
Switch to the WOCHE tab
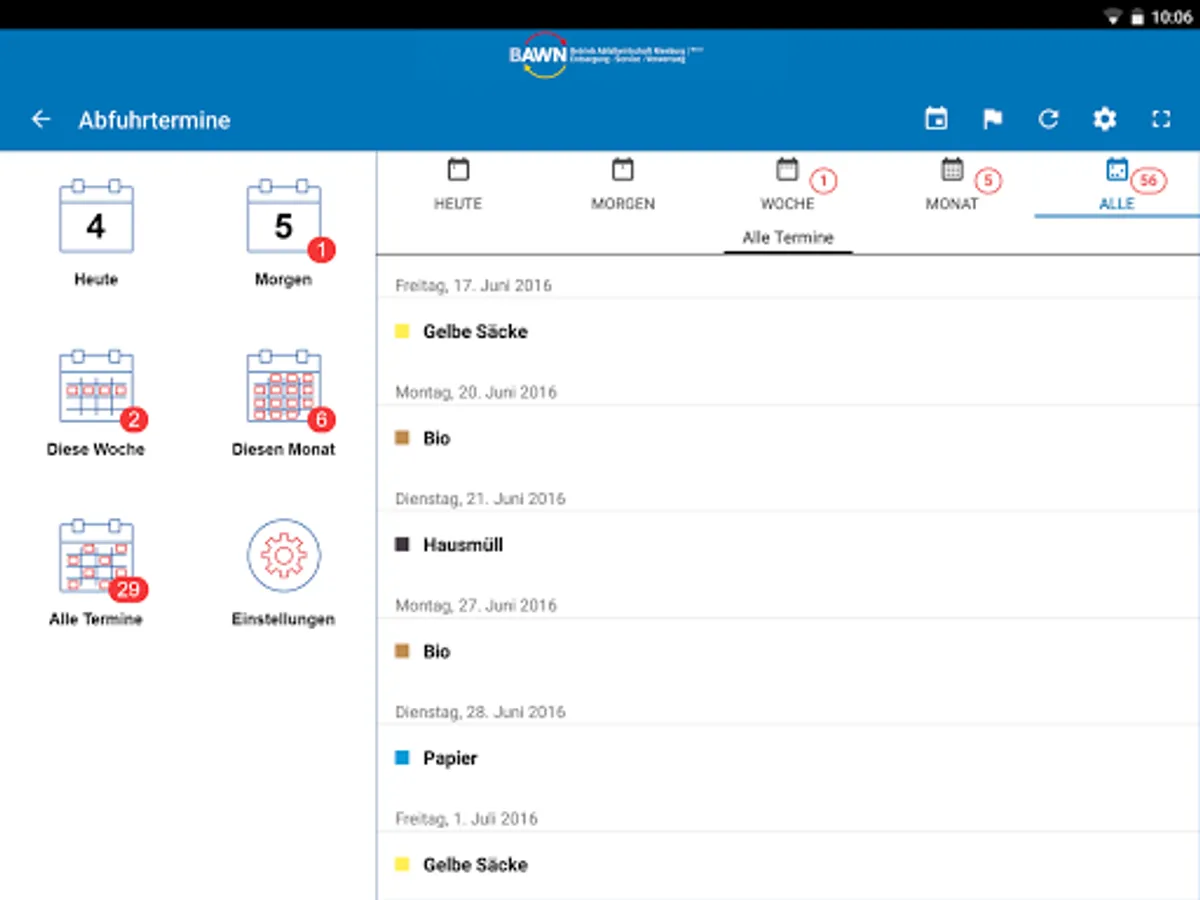[788, 185]
